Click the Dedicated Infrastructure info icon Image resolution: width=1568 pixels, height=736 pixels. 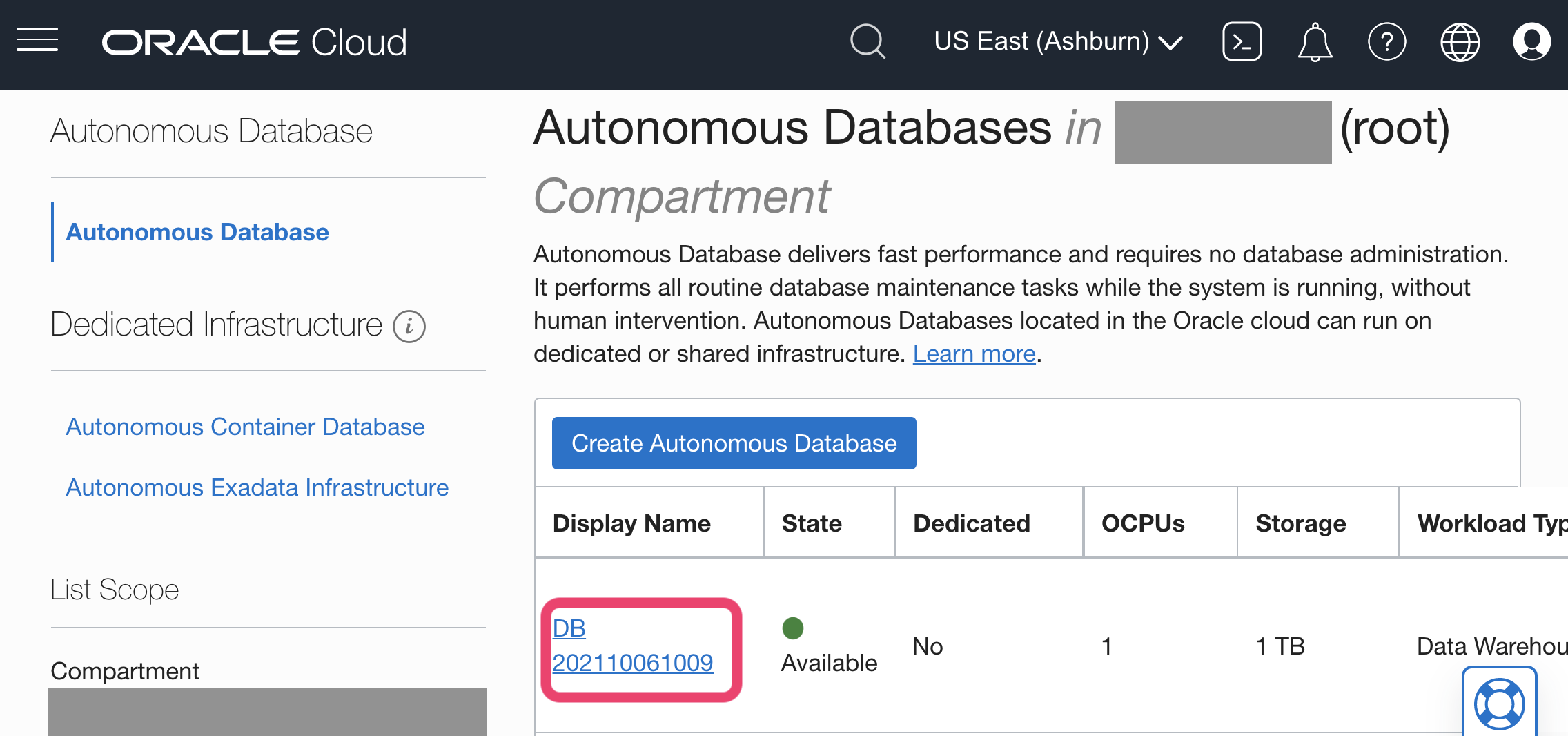click(409, 326)
